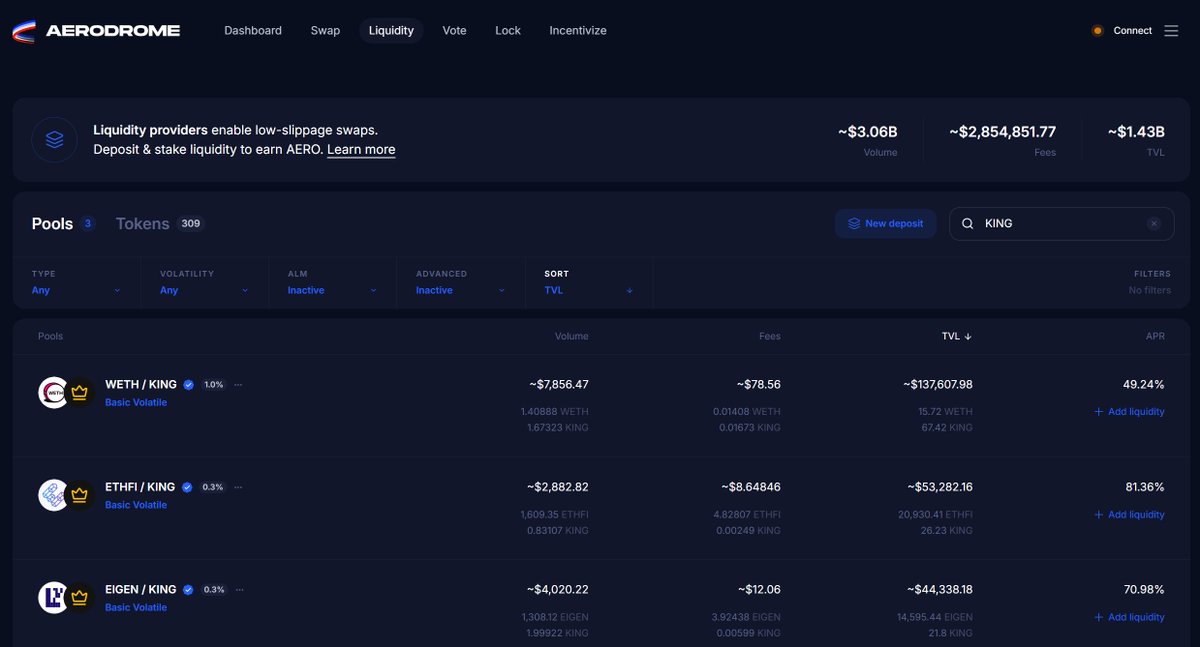Open the WETH / KING pool name
Screen dimensions: 1200x647
pos(141,385)
